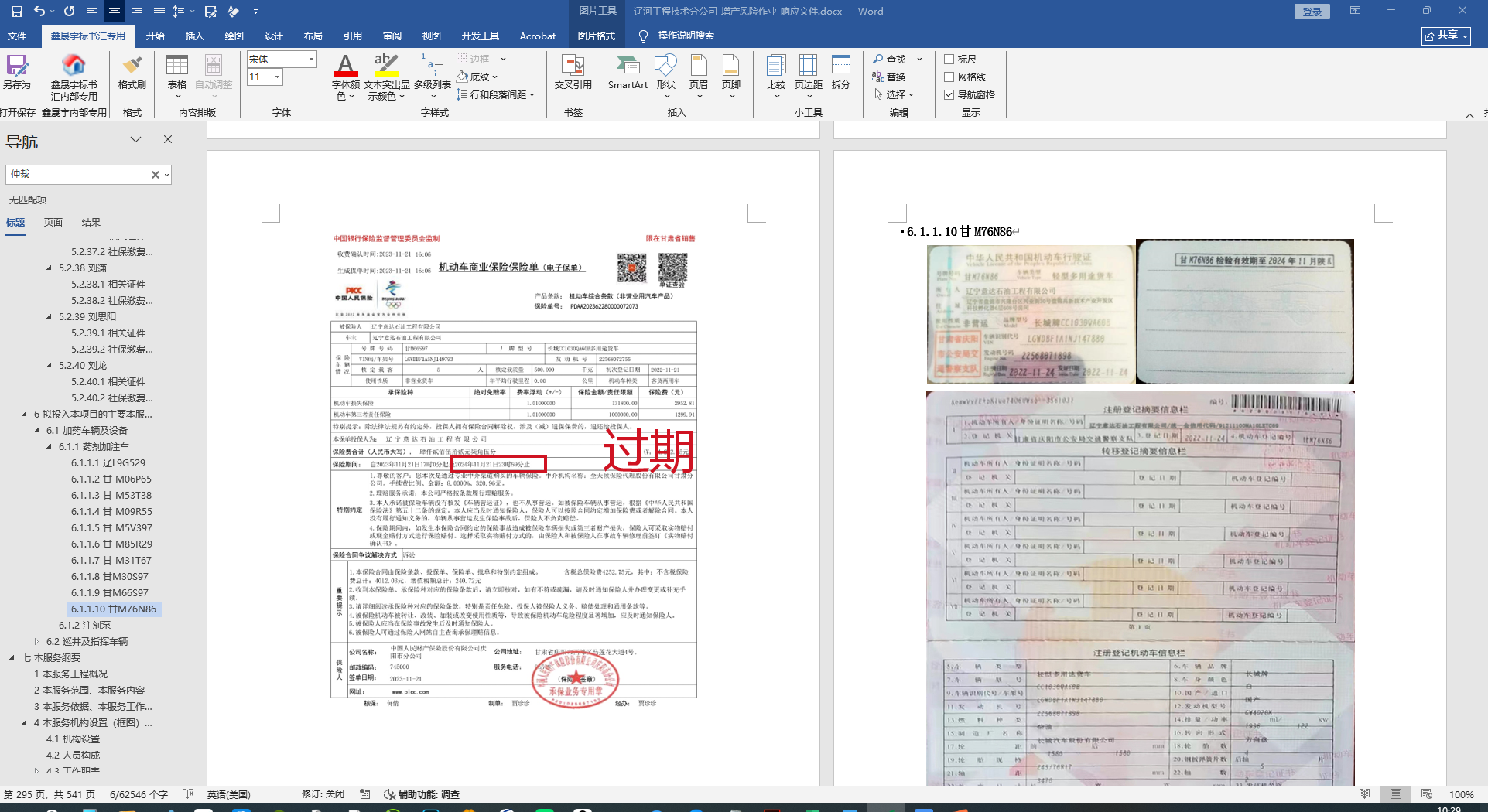The image size is (1488, 812).
Task: Uncheck the Navigation Pane (导航窗格) checkbox
Action: [949, 95]
